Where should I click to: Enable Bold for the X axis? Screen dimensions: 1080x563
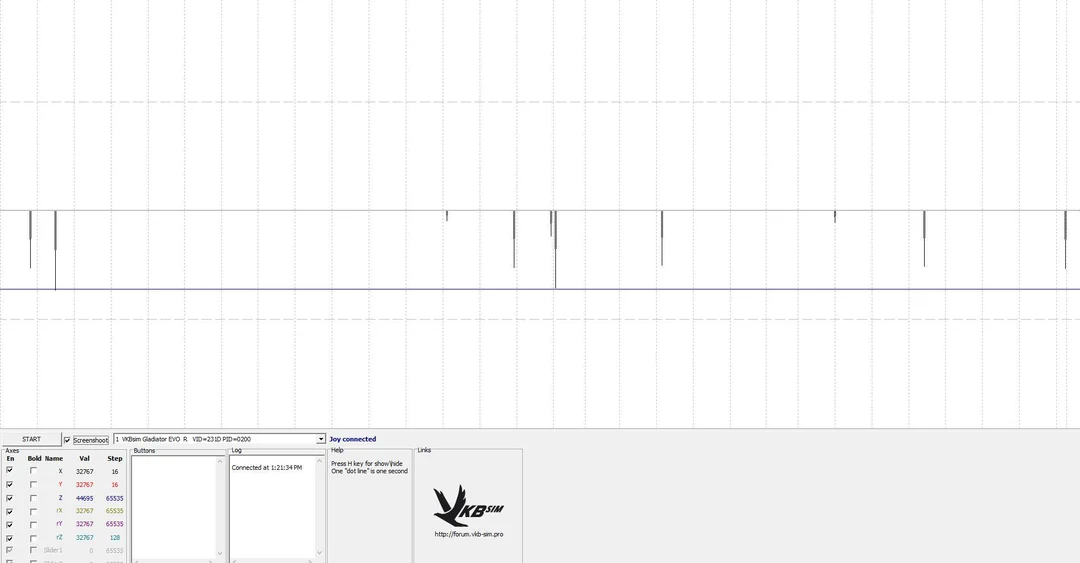click(x=33, y=471)
